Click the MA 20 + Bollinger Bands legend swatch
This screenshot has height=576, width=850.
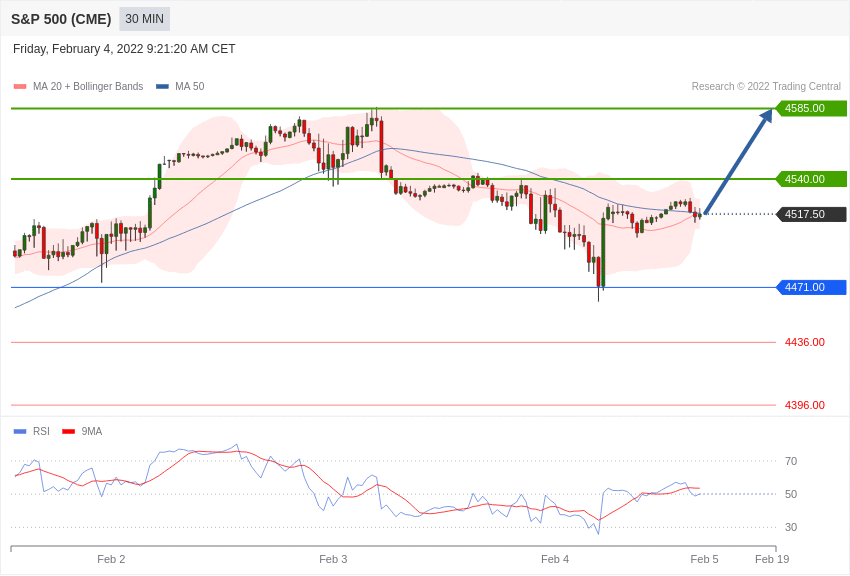20,87
